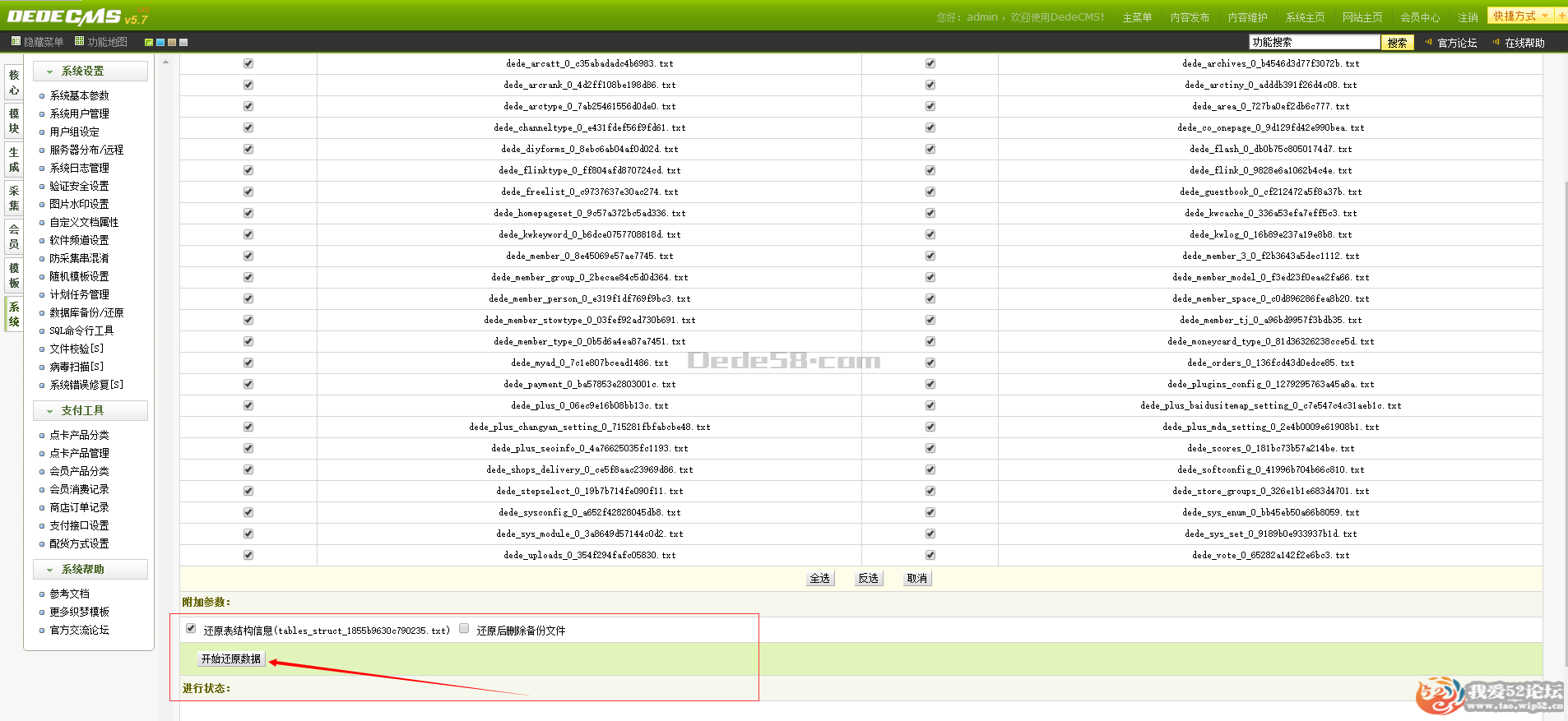Open 数据库备份/还原 in sidebar
Screen dimensions: 1568x721
[86, 313]
